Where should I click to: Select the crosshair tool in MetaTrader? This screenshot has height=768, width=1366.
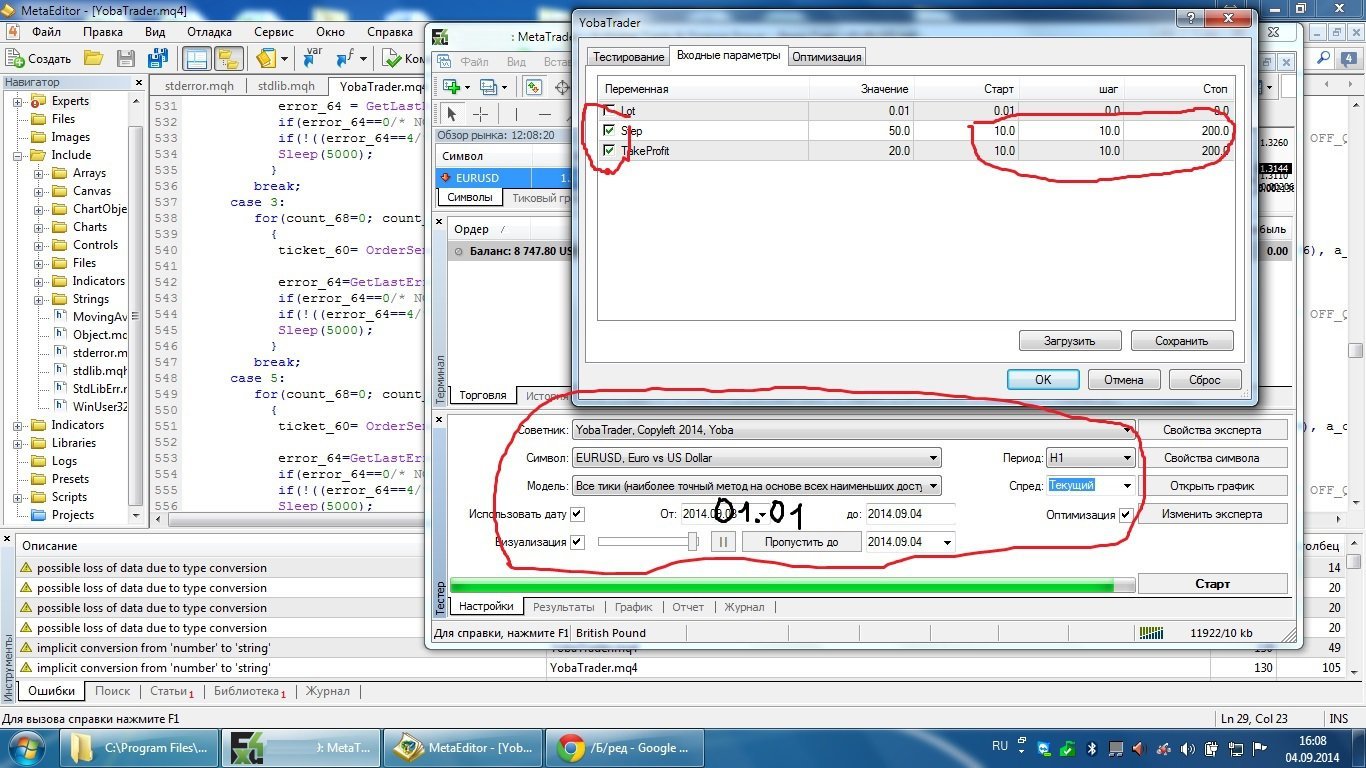pos(481,114)
